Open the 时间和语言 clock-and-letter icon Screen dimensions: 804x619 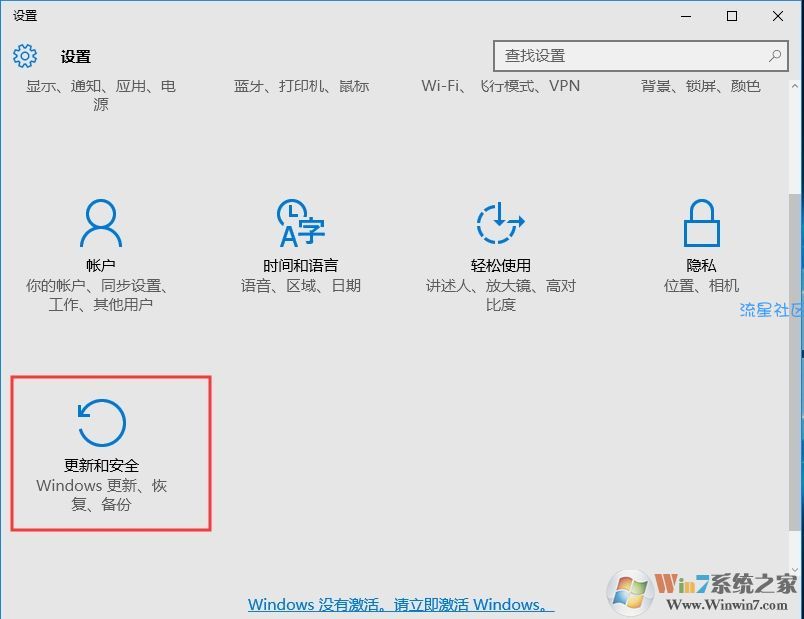point(300,223)
